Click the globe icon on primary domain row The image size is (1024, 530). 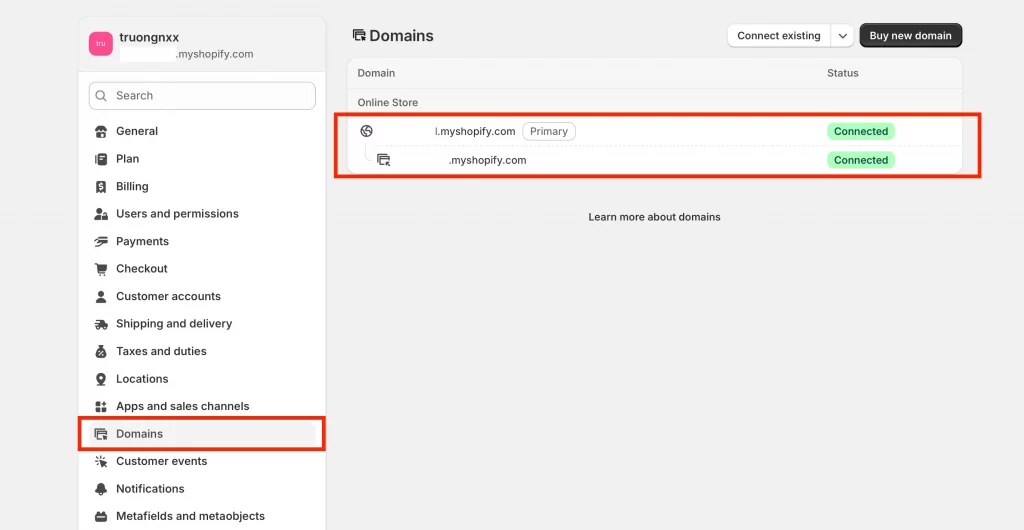tap(366, 131)
